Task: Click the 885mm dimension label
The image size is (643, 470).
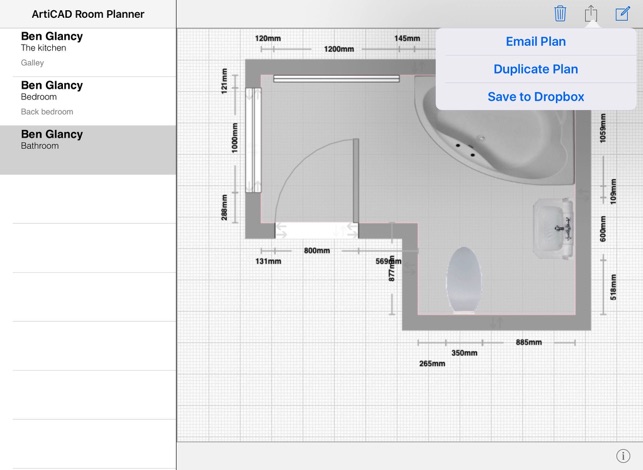Action: point(529,342)
